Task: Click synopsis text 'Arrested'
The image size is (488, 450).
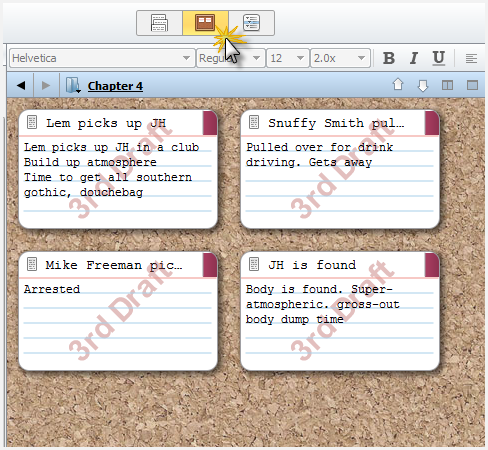Action: 52,289
